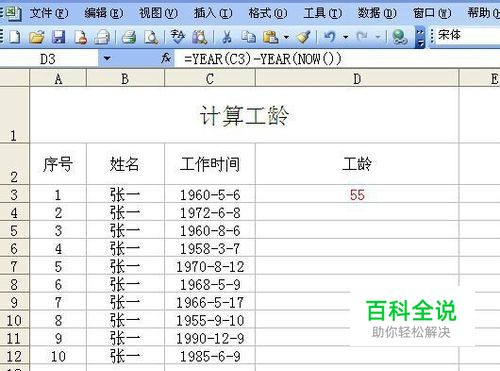Open the 帮助 help menu
This screenshot has height=371, width=500.
coord(483,13)
